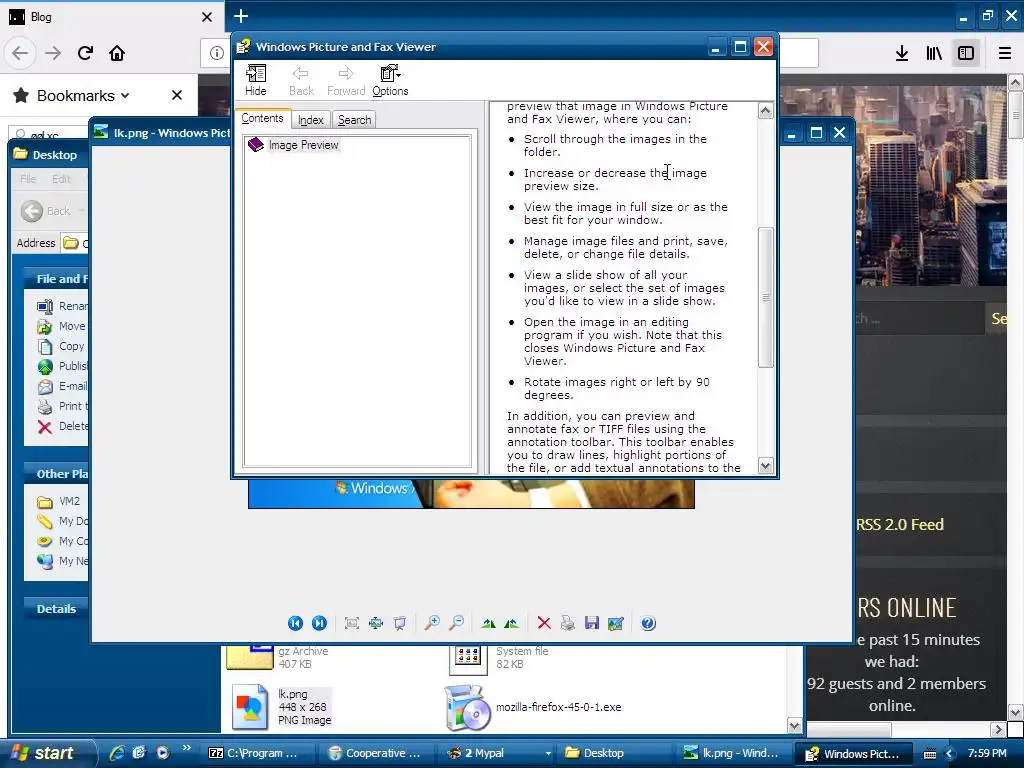Click the Print icon in viewer toolbar
The image size is (1024, 768).
click(x=568, y=623)
